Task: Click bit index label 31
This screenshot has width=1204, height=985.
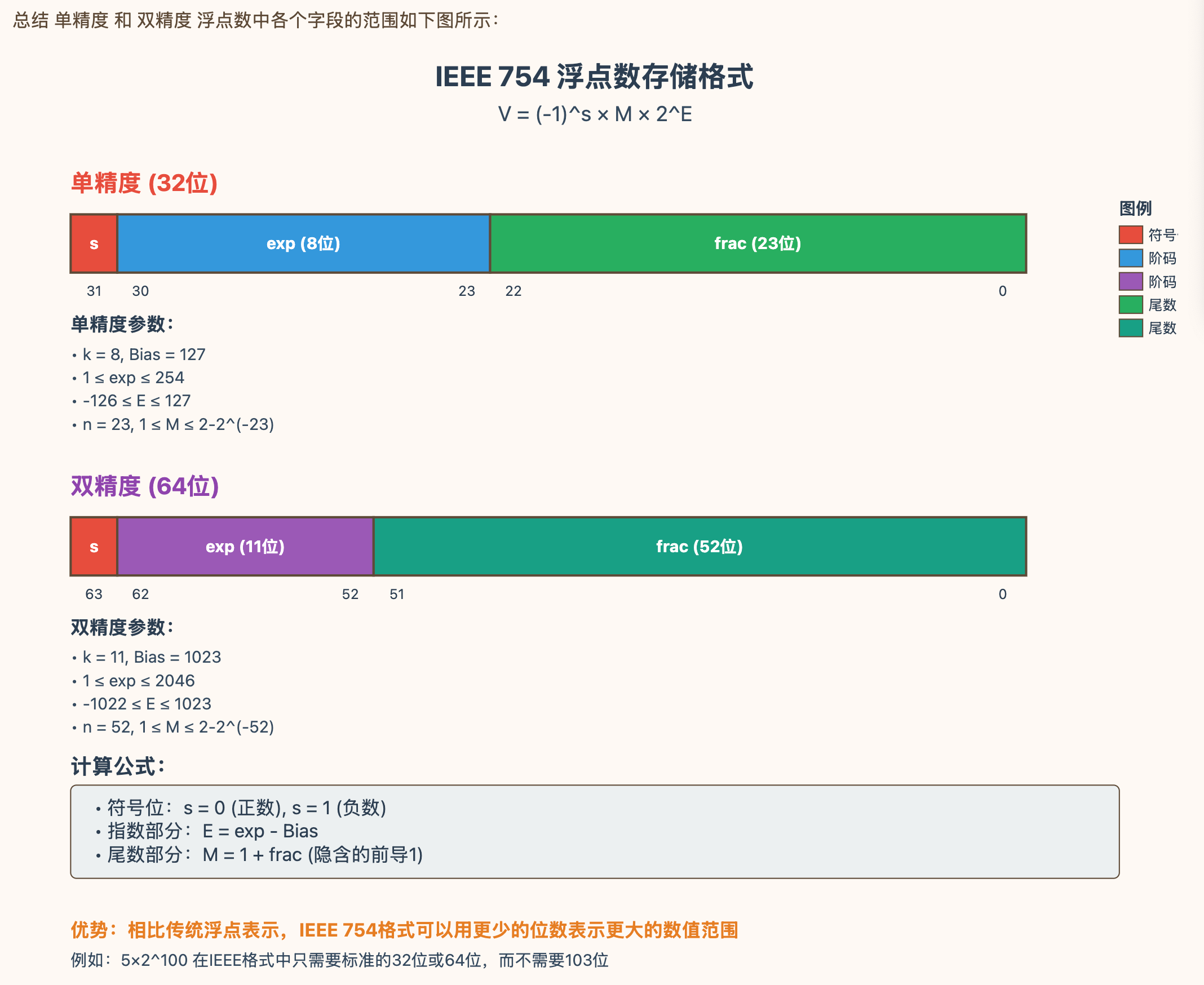Action: pyautogui.click(x=94, y=291)
